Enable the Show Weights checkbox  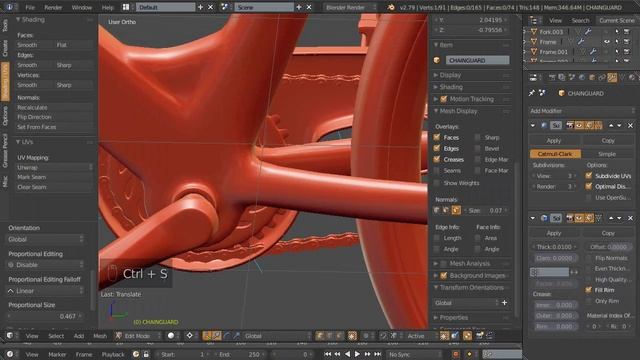click(x=437, y=183)
